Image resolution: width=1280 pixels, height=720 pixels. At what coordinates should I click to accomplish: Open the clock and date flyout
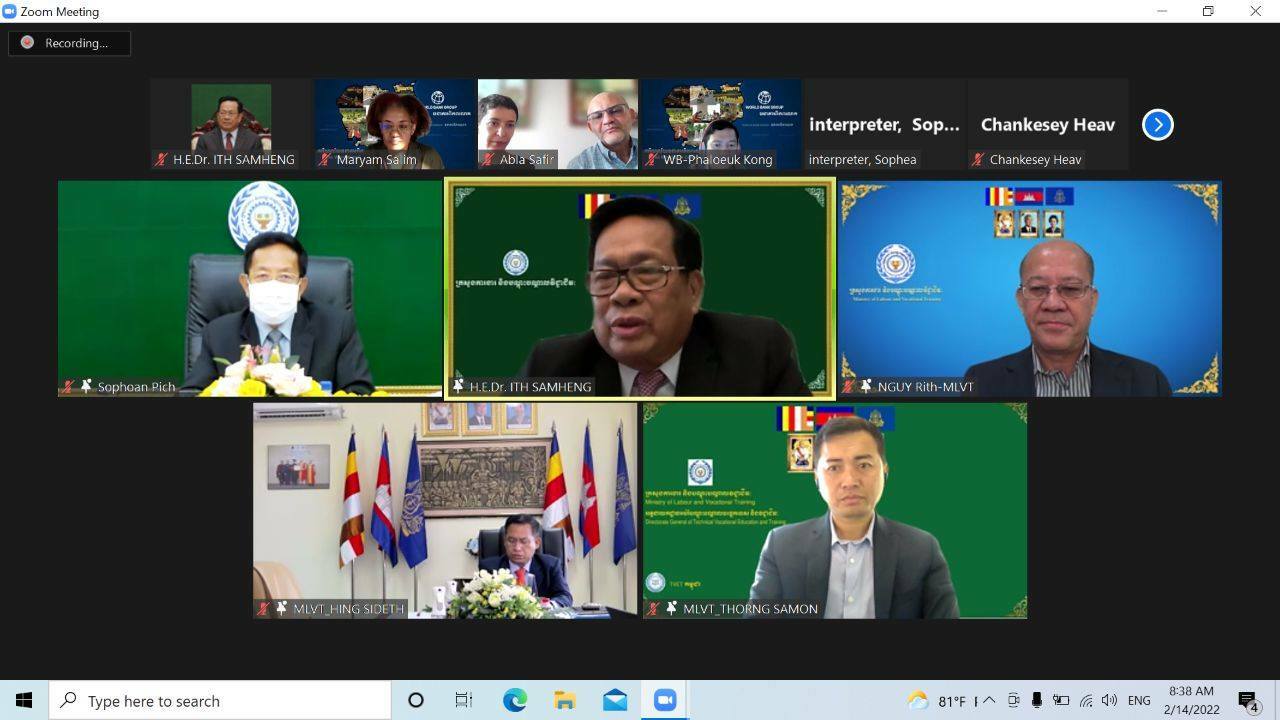1191,701
